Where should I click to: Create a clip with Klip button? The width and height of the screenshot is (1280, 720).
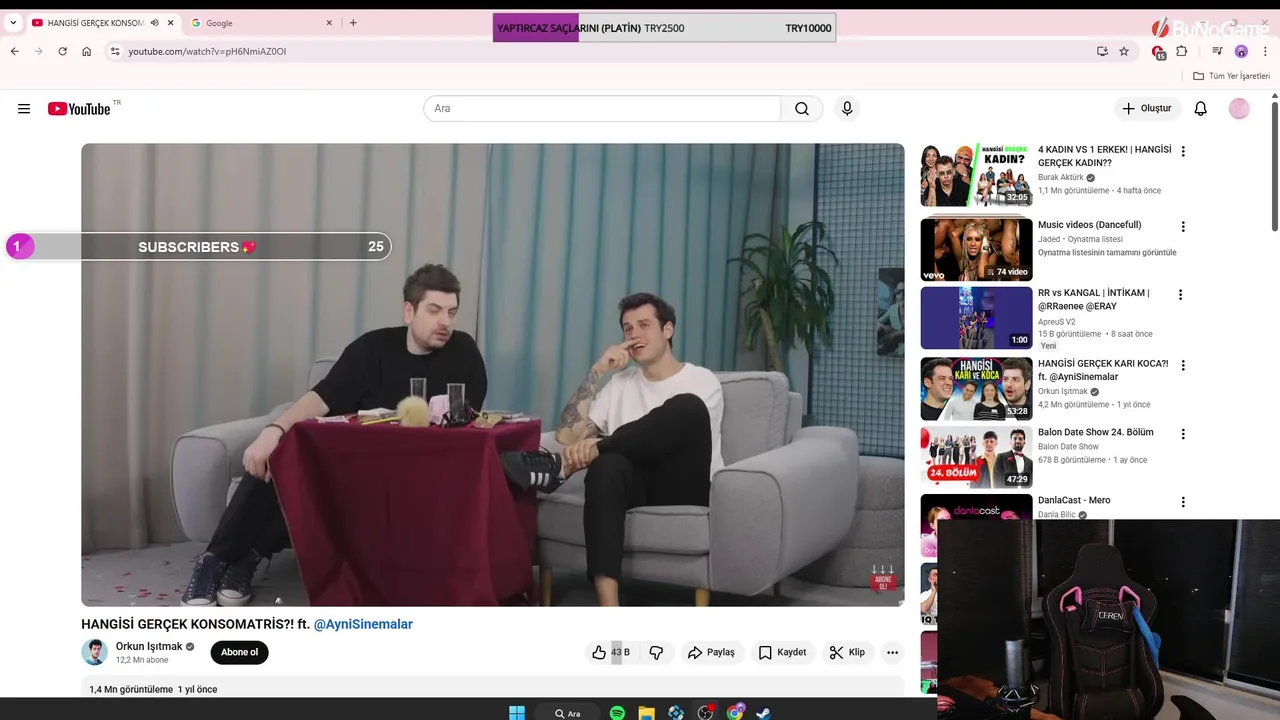tap(847, 652)
